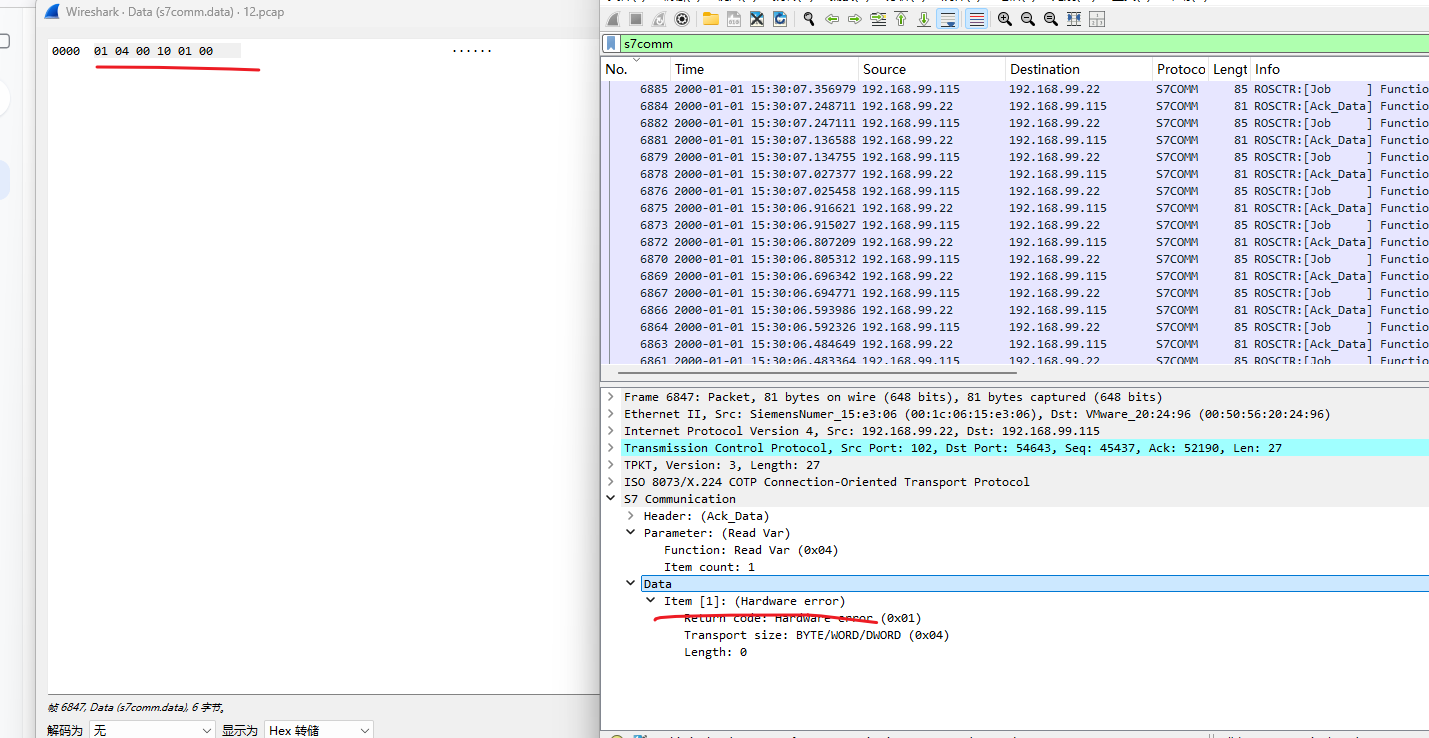
Task: Sort by the Info column header
Action: pyautogui.click(x=1340, y=69)
